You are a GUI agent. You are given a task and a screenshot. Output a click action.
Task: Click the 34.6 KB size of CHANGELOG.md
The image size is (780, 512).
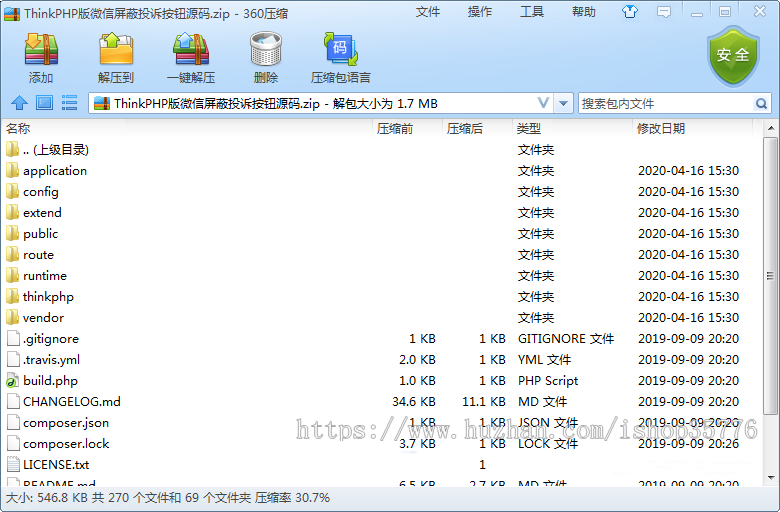pyautogui.click(x=414, y=401)
